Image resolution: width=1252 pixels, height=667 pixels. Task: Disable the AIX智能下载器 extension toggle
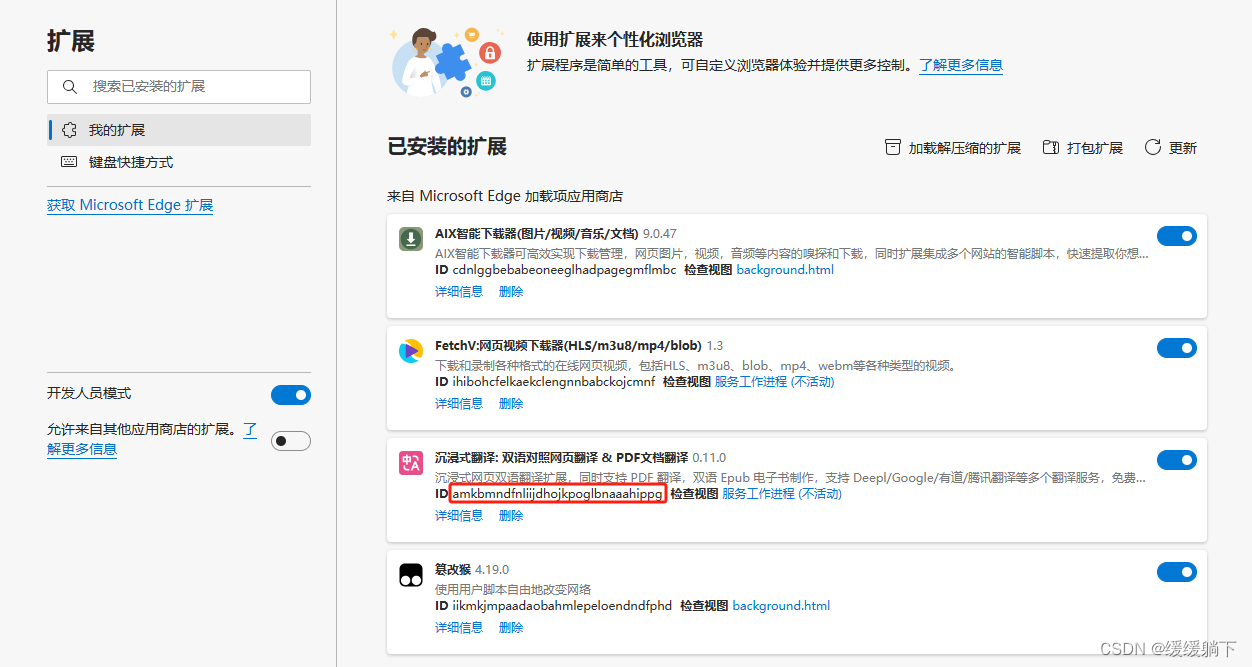click(1177, 236)
